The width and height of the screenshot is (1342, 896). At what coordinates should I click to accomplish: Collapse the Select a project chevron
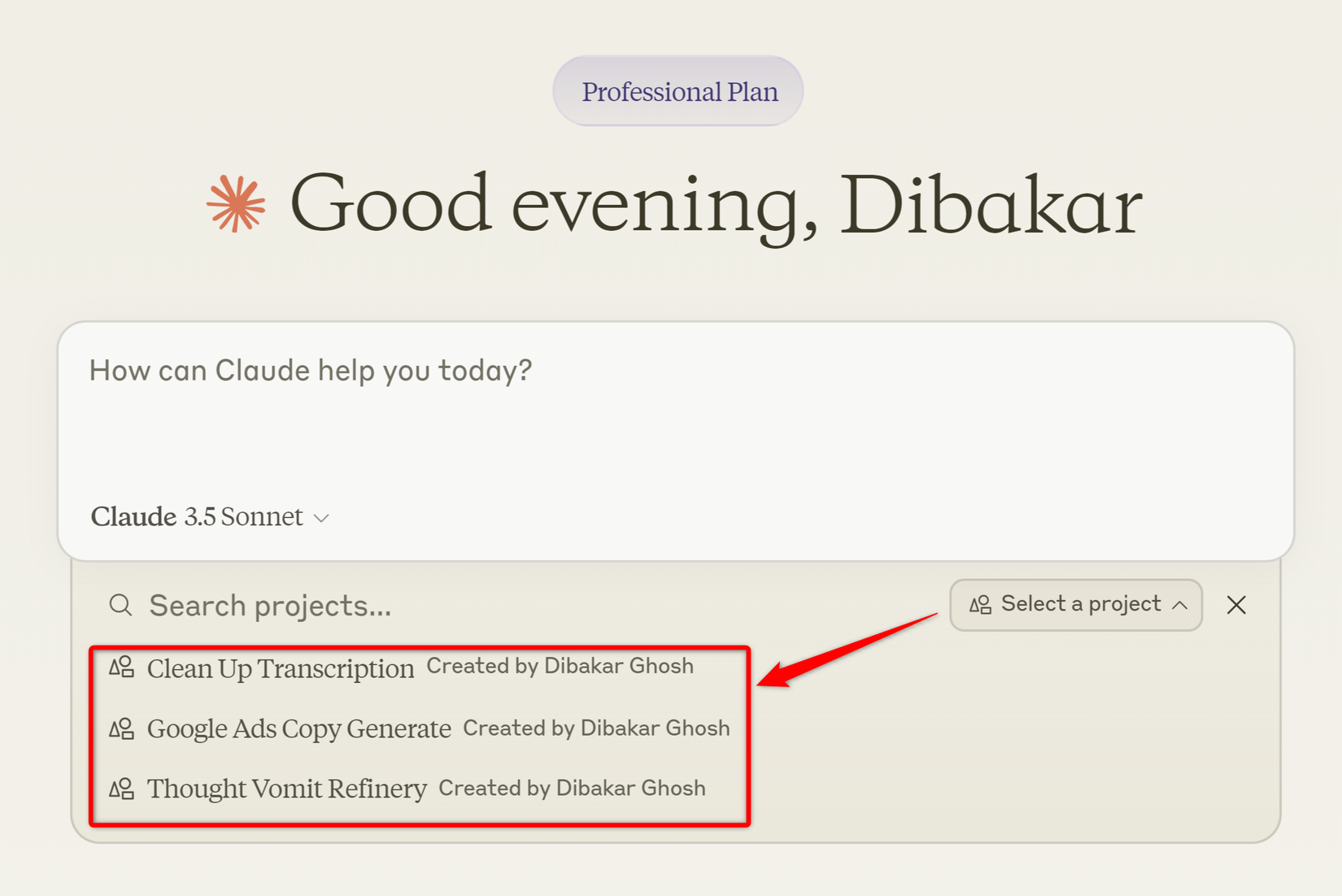click(x=1181, y=605)
